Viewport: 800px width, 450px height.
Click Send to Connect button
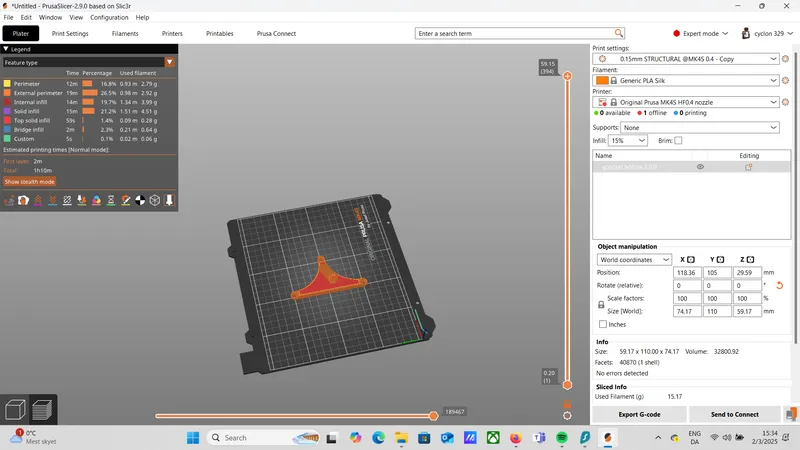(x=735, y=415)
